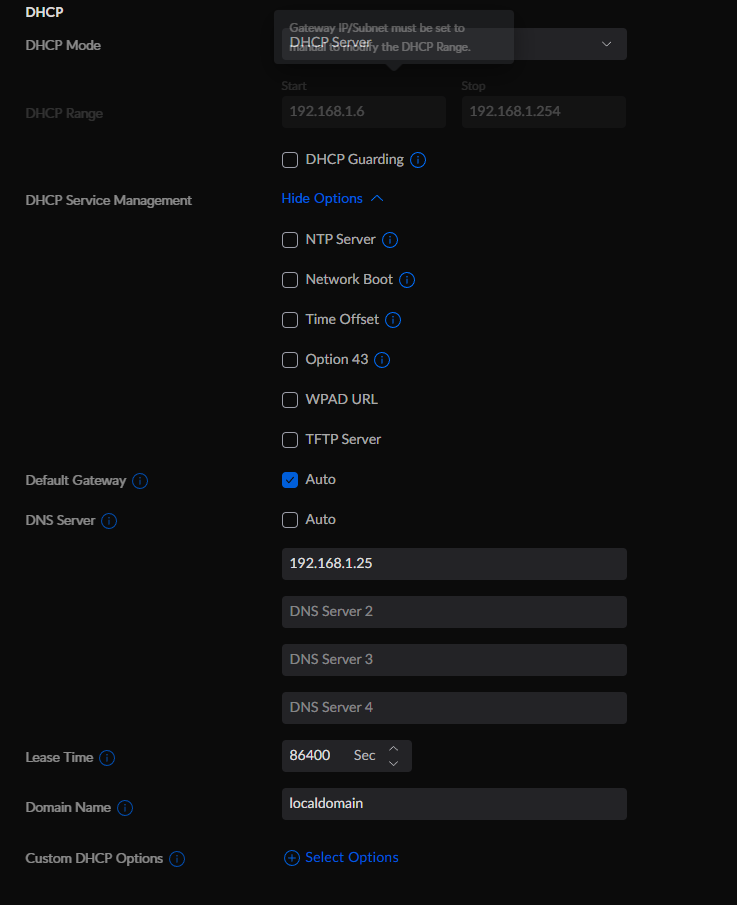Click the Hide Options link
Screen dimensions: 737x905
pyautogui.click(x=322, y=198)
